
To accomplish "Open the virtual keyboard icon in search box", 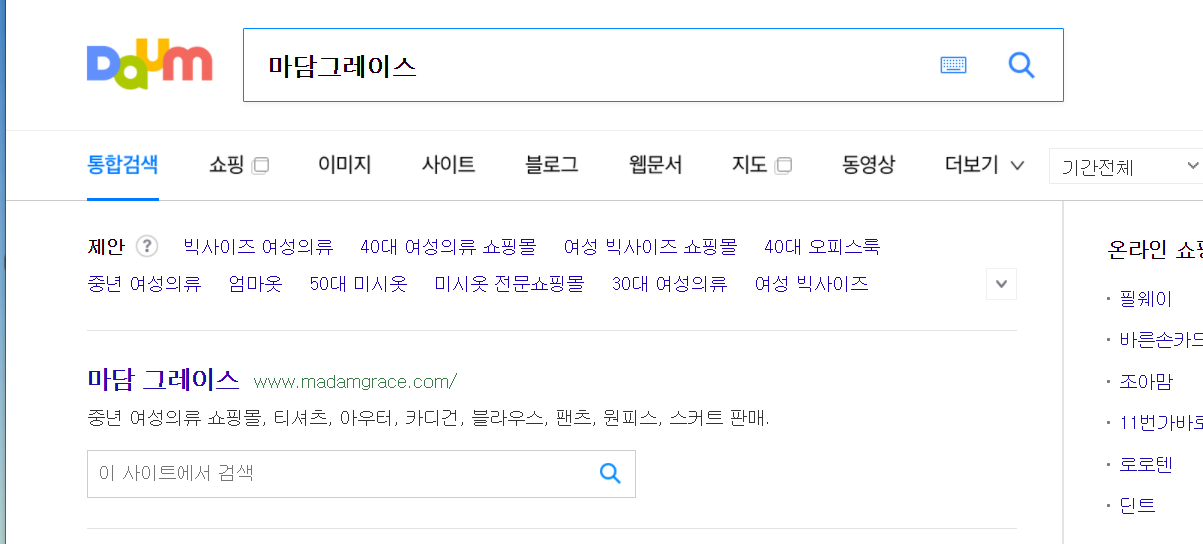I will pyautogui.click(x=953, y=65).
